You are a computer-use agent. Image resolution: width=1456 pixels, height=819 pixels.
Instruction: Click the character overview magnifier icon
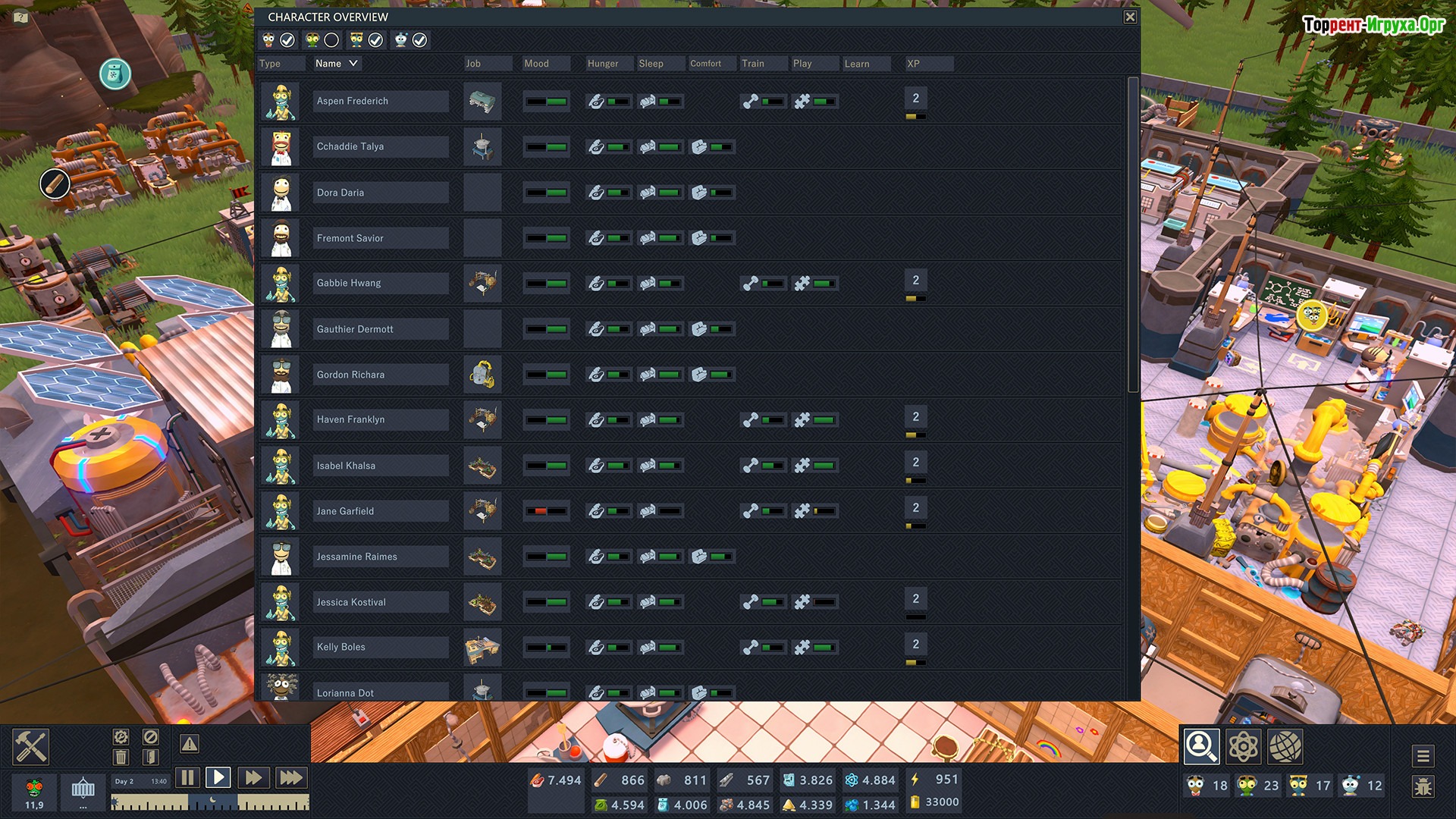tap(1201, 747)
